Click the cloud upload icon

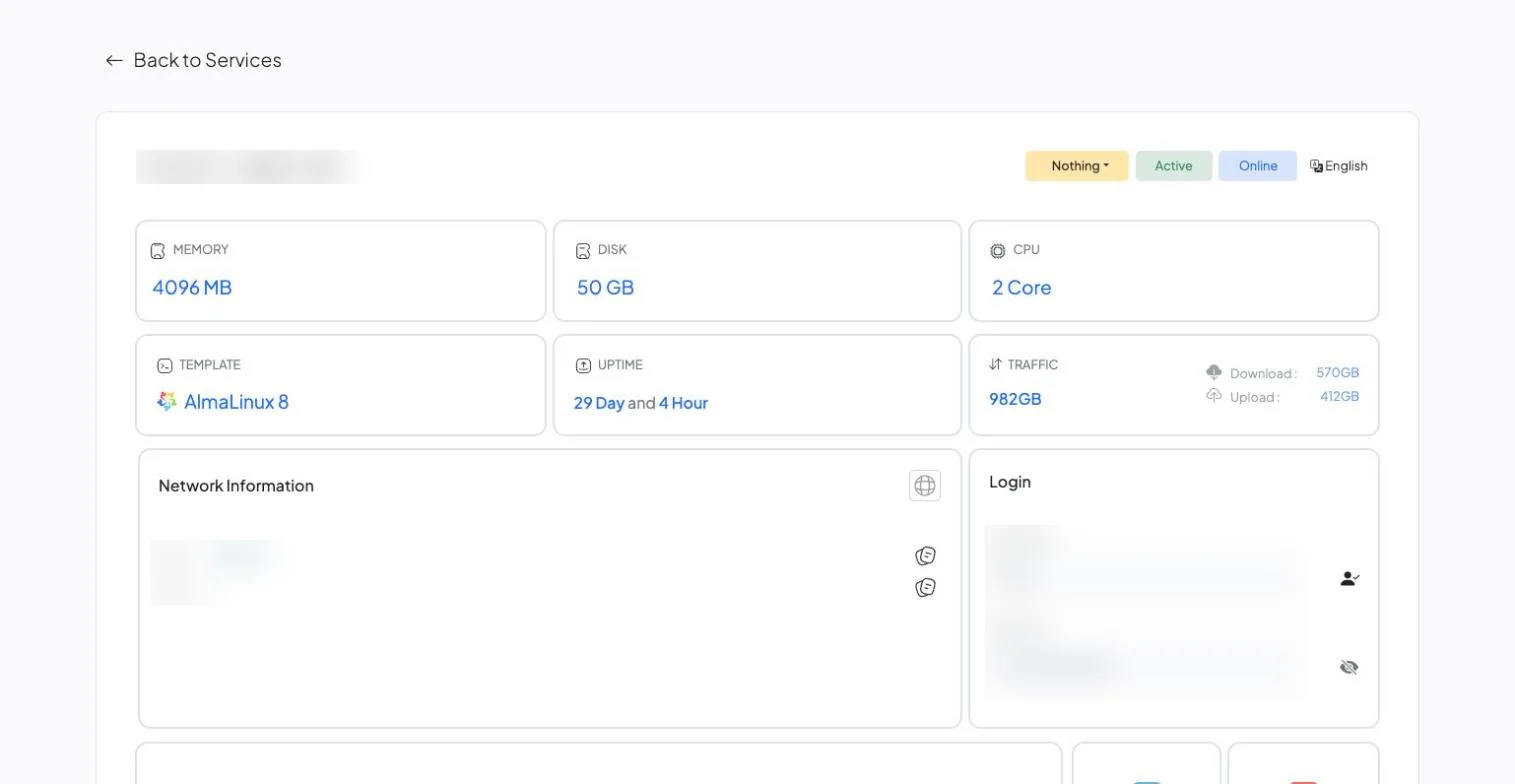point(1214,396)
